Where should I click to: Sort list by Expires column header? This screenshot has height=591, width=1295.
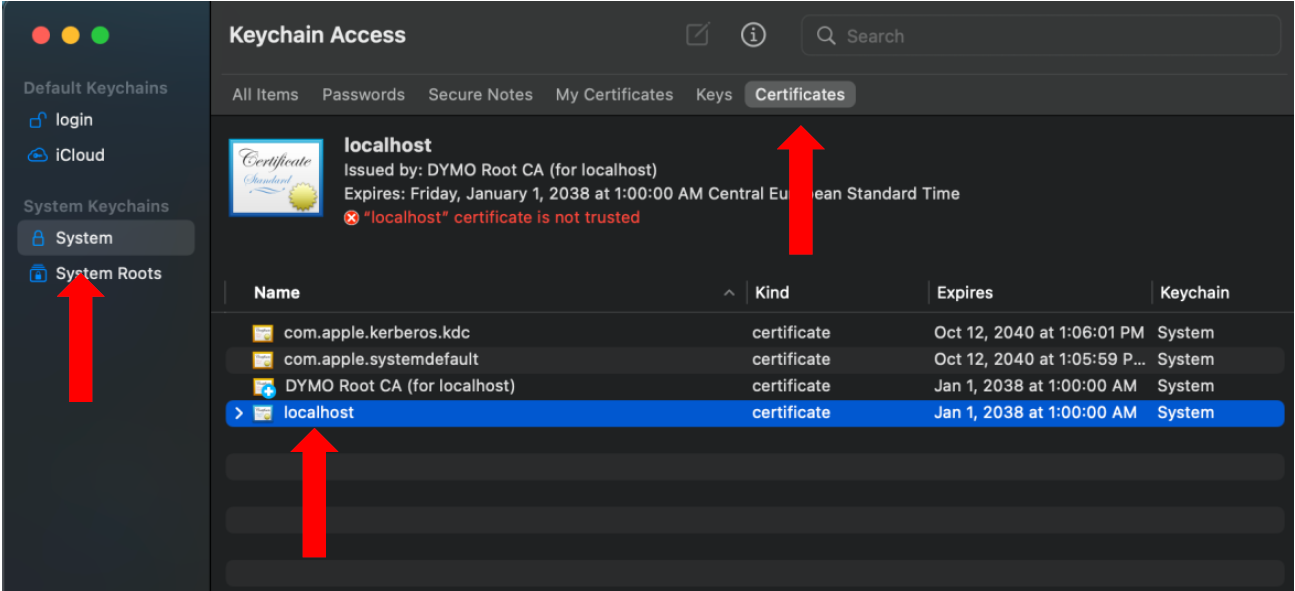coord(964,293)
